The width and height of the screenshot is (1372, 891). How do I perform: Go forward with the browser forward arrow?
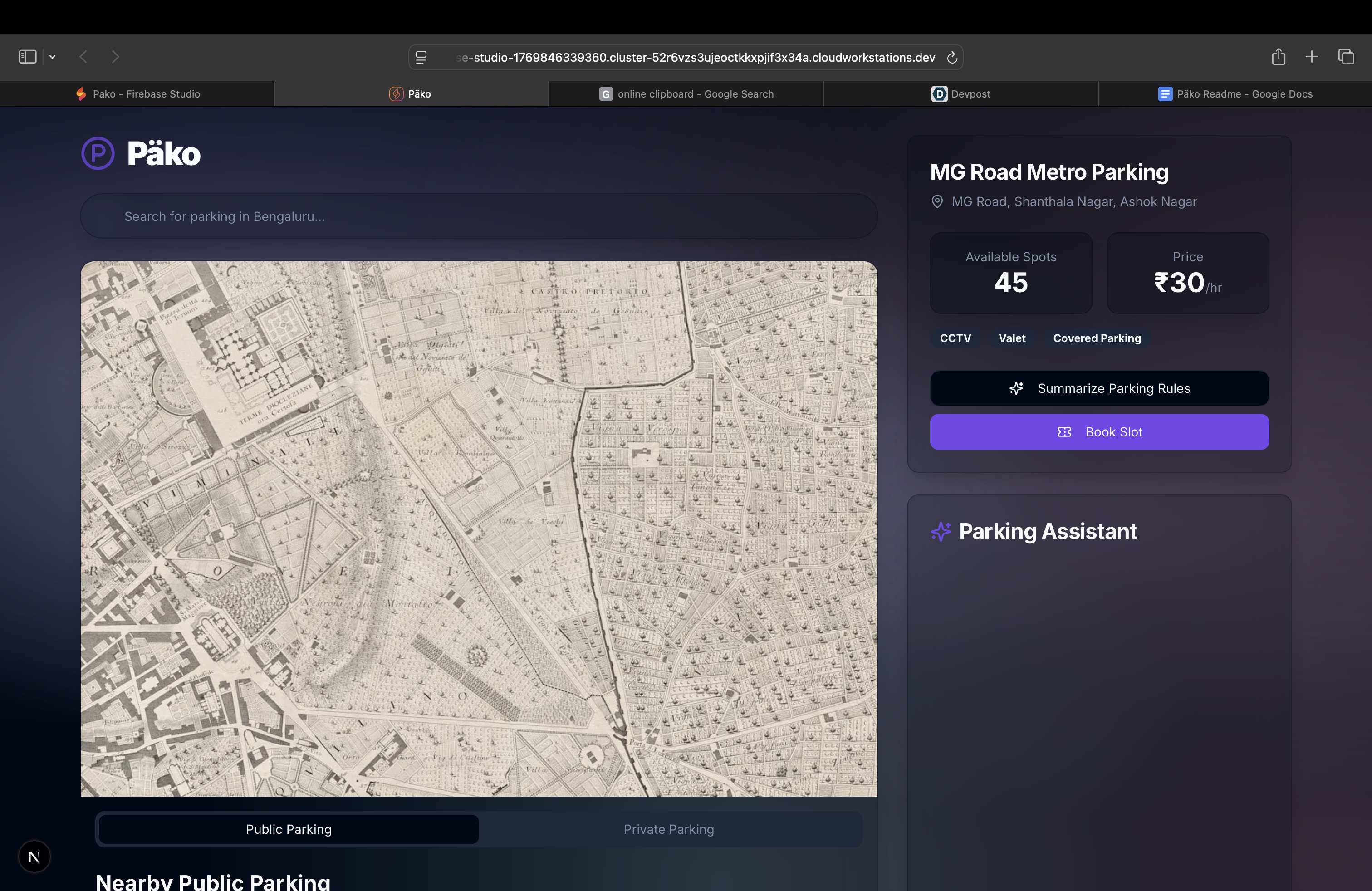[x=115, y=56]
